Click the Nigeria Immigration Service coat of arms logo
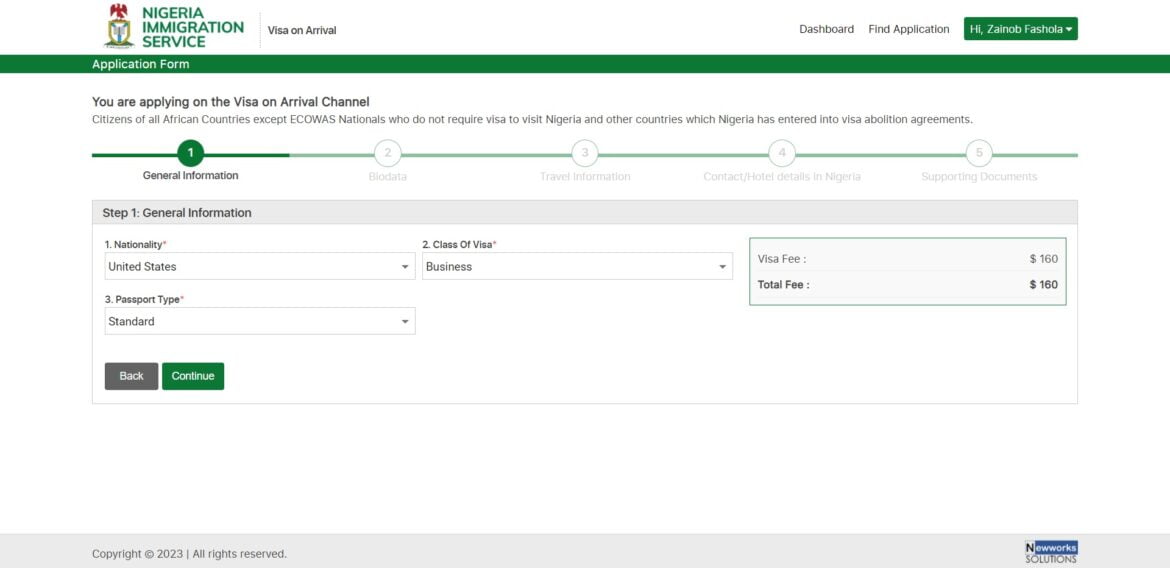This screenshot has height=568, width=1170. [x=118, y=25]
